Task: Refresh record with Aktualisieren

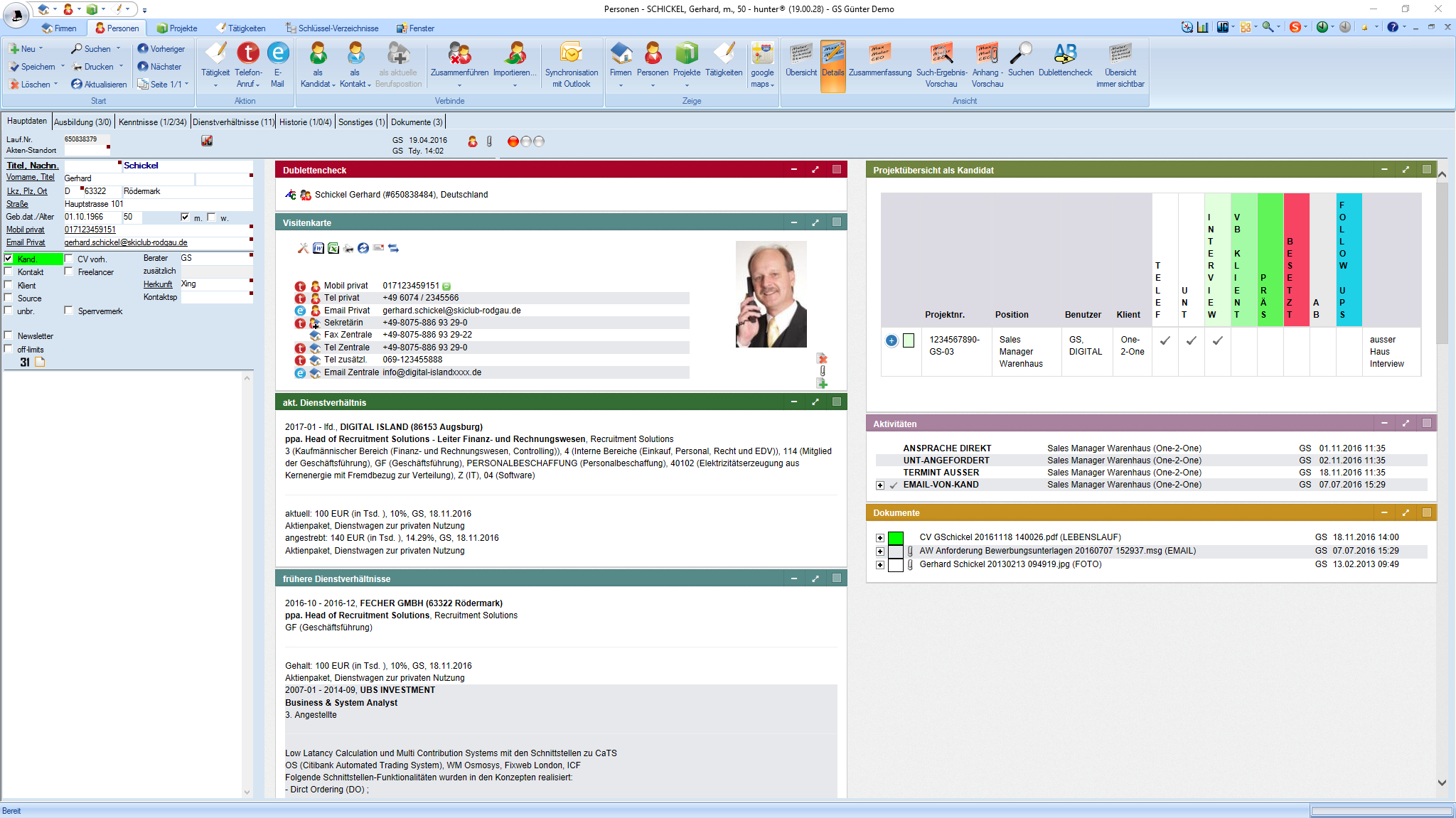Action: click(x=99, y=85)
